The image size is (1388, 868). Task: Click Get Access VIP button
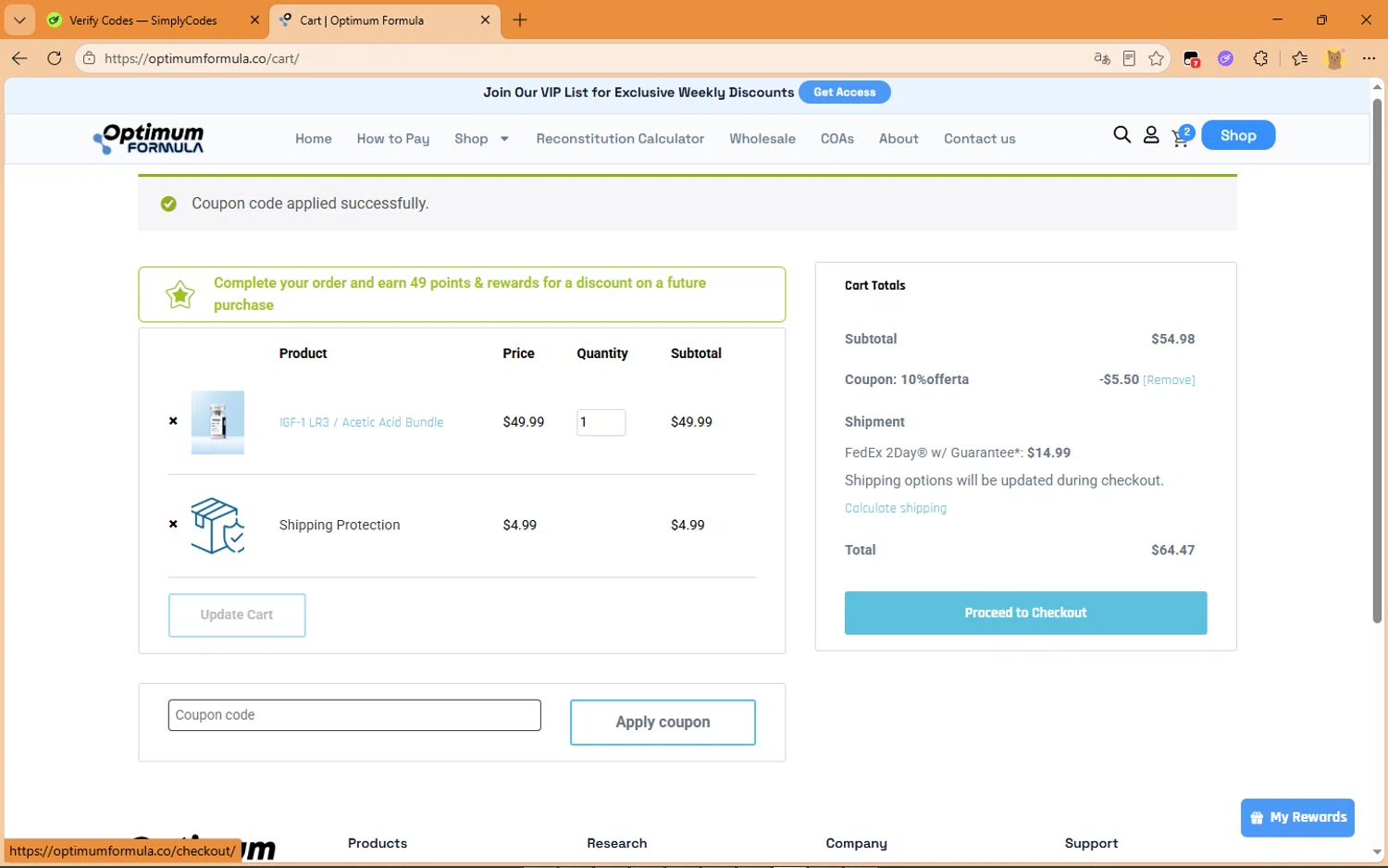[x=844, y=93]
